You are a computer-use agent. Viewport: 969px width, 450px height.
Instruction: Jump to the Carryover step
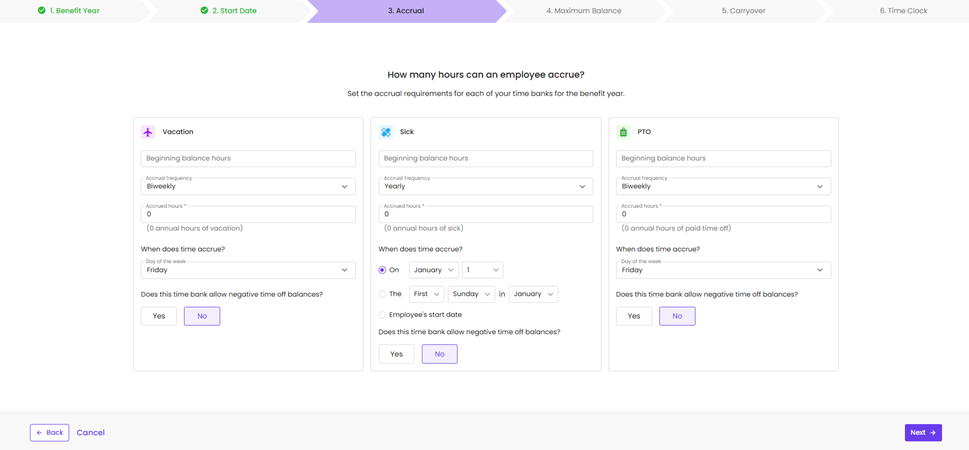pos(743,11)
